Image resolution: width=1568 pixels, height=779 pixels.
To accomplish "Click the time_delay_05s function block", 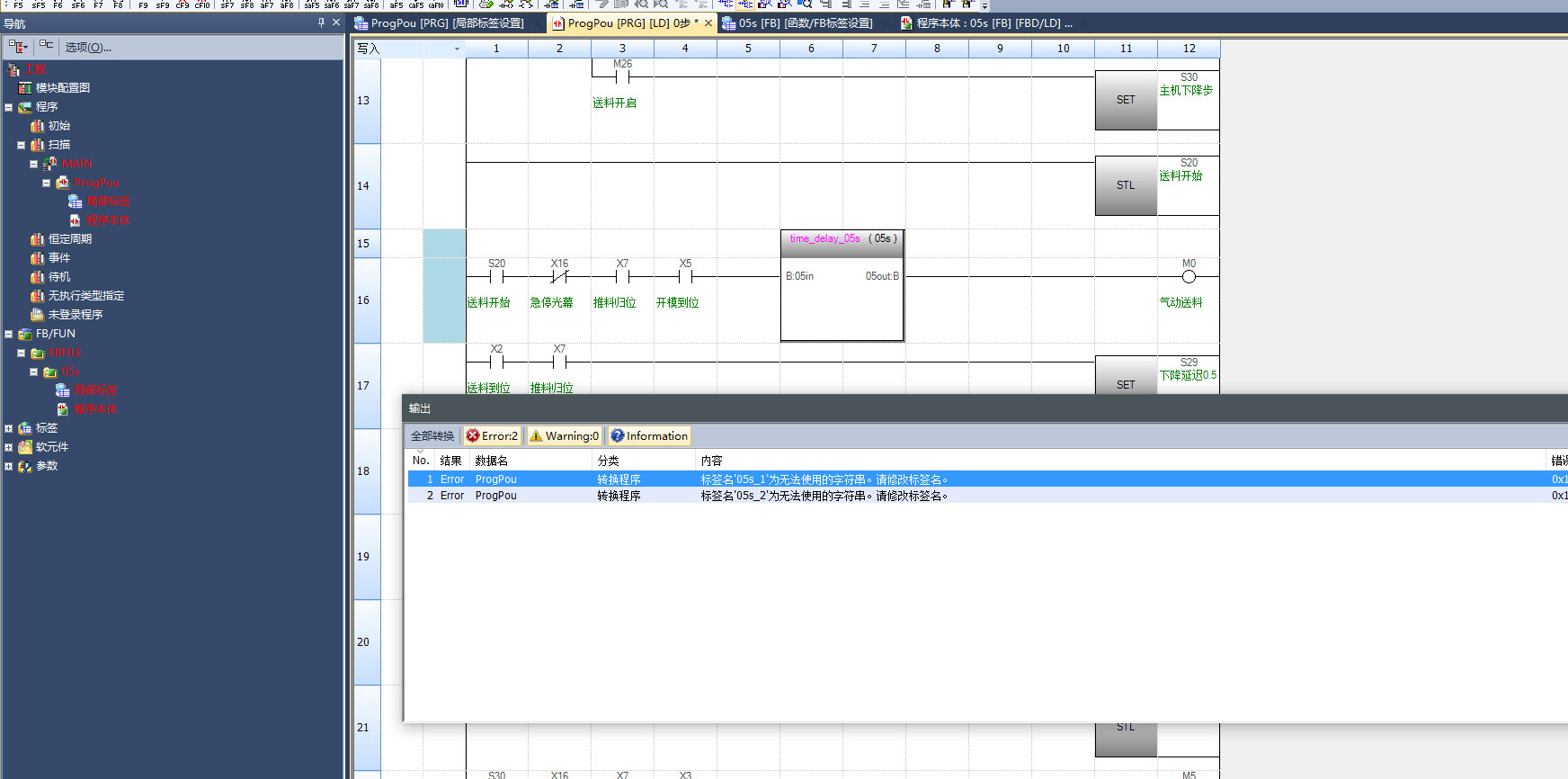I will click(842, 286).
